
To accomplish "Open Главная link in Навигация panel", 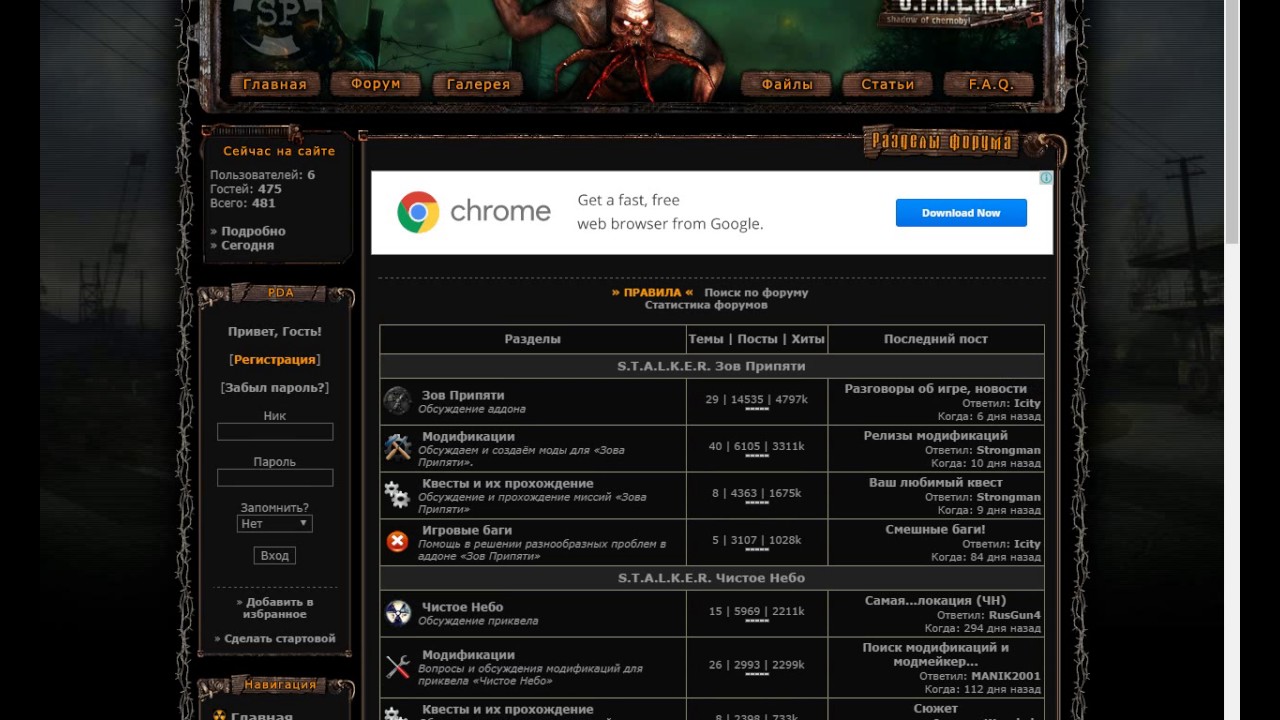I will tap(262, 716).
